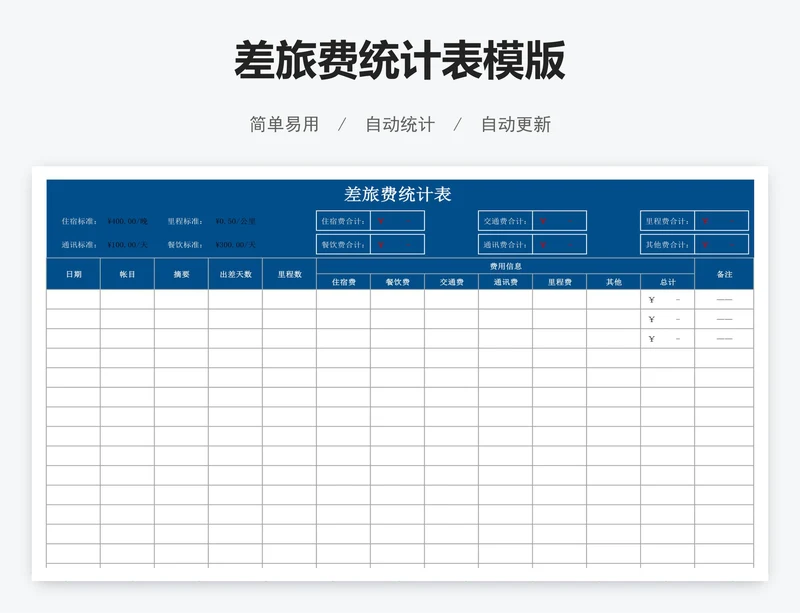800x613 pixels.
Task: Select the 摘要 column header
Action: click(x=182, y=274)
